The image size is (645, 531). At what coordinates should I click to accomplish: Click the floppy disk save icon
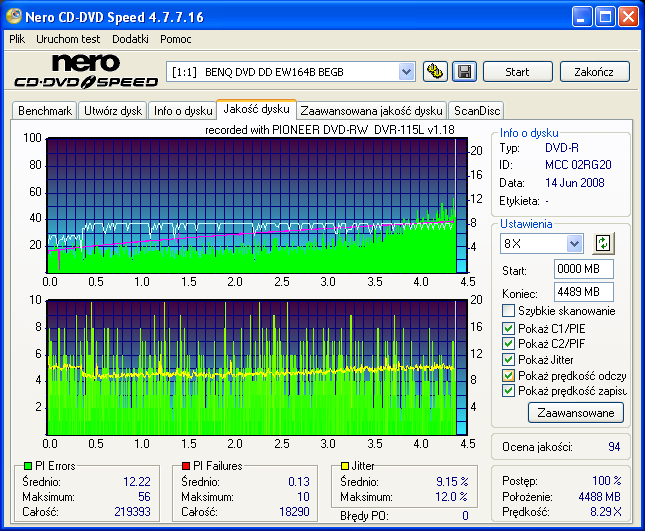pos(464,72)
